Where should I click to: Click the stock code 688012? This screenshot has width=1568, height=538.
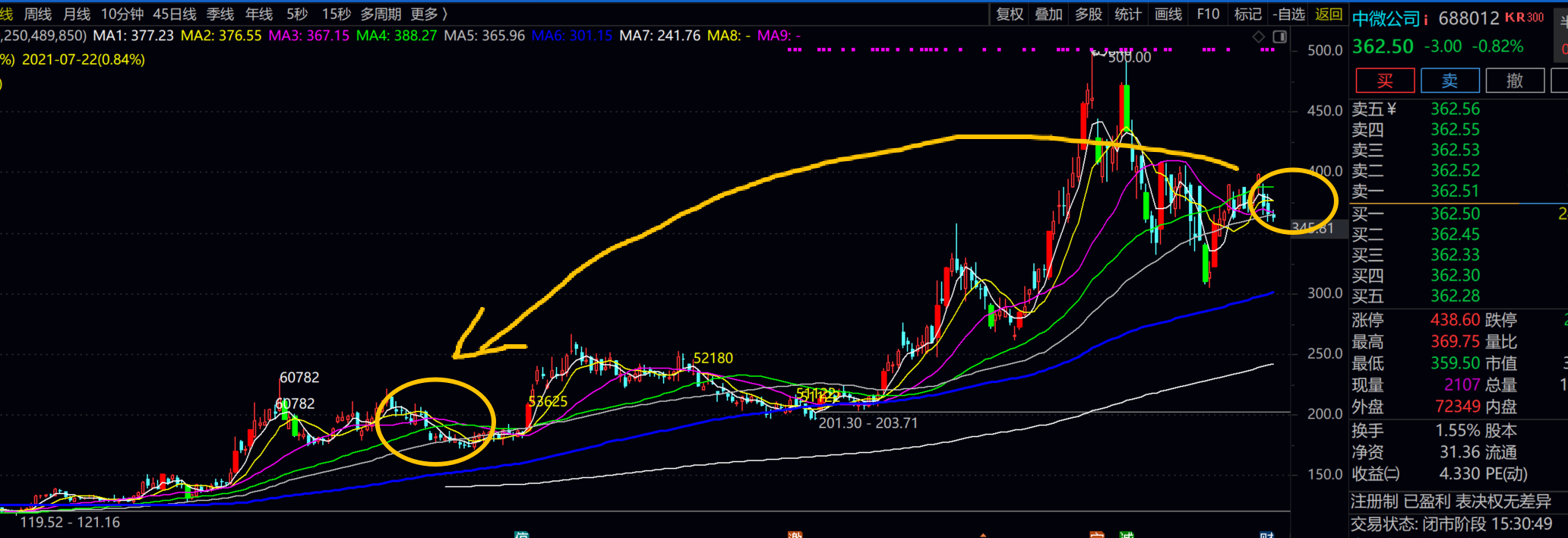pos(1468,18)
